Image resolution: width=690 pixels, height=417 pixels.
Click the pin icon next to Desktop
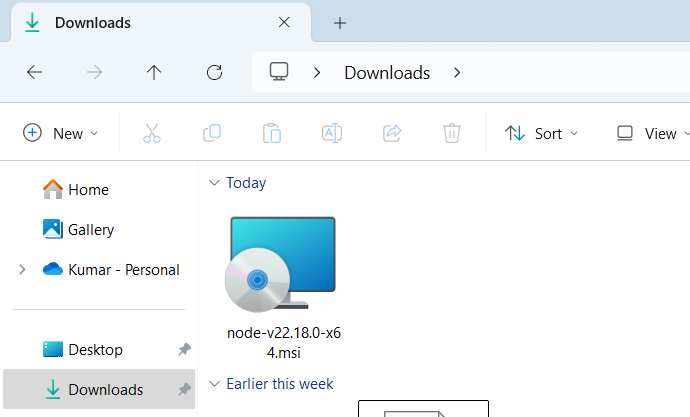(x=184, y=349)
